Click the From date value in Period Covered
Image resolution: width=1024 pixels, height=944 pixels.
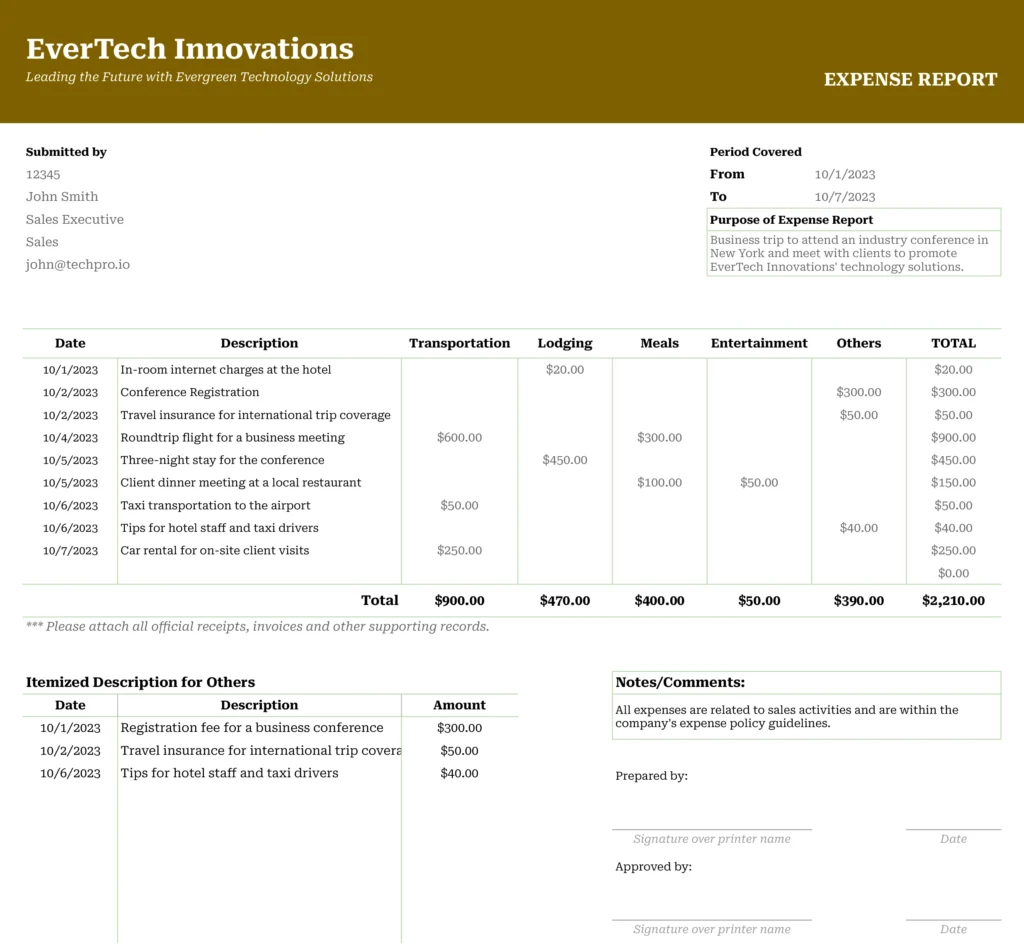[845, 175]
